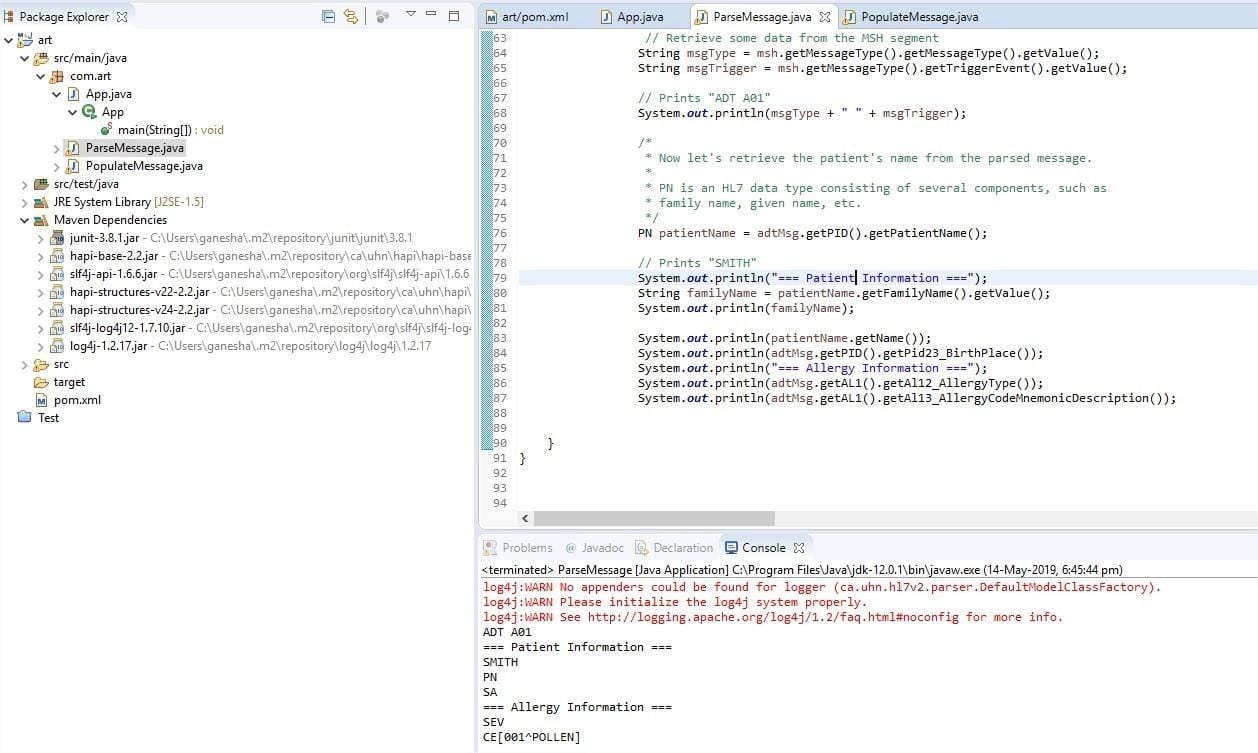Screen dimensions: 1258x753
Task: Collapse the com.art package arrow
Action: pyautogui.click(x=41, y=76)
